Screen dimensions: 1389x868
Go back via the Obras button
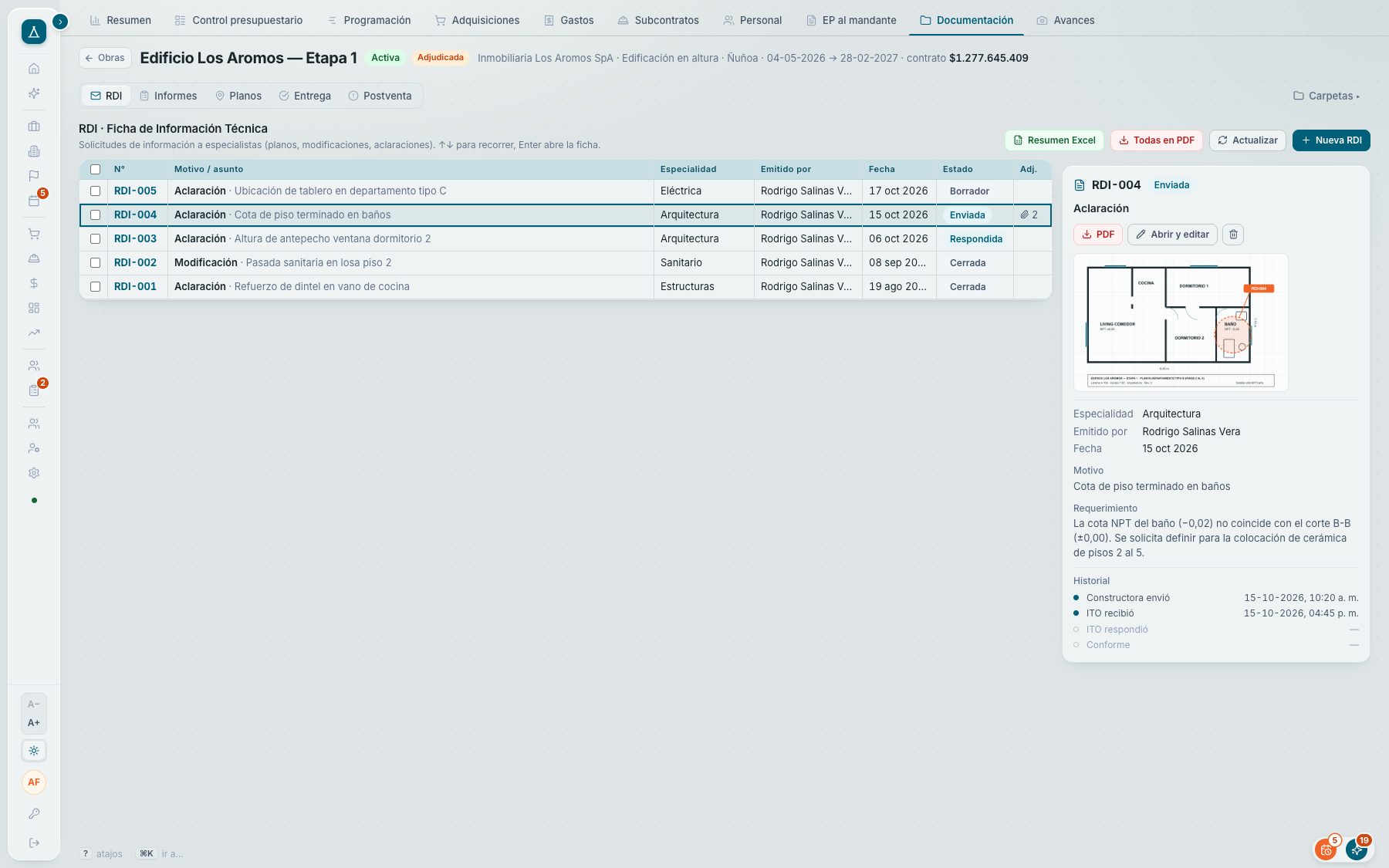(105, 58)
